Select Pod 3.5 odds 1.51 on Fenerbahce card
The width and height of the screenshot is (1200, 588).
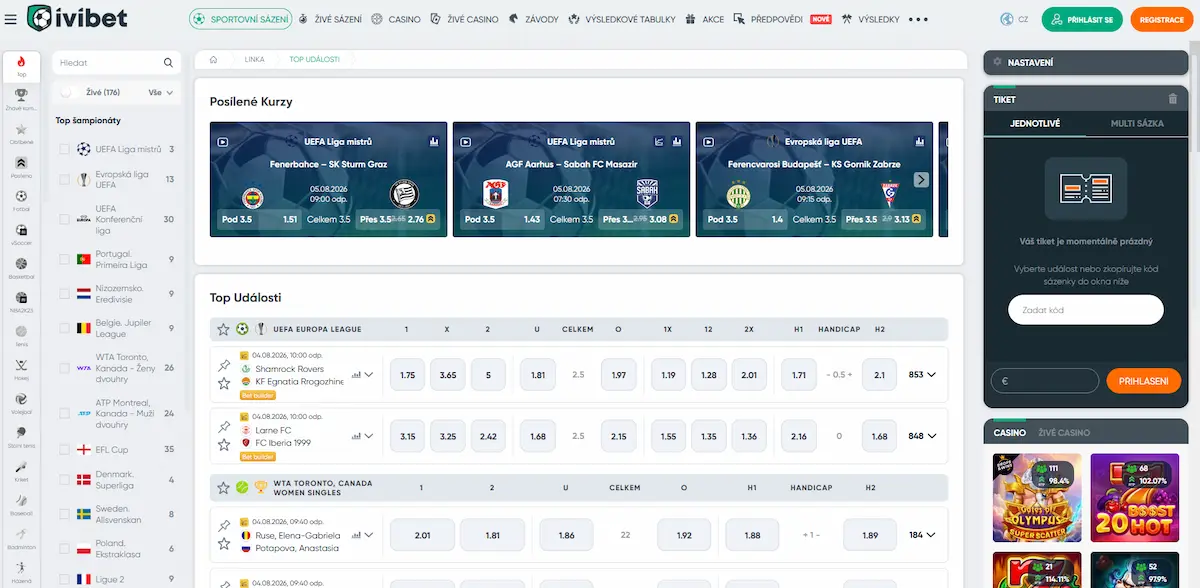tap(258, 219)
